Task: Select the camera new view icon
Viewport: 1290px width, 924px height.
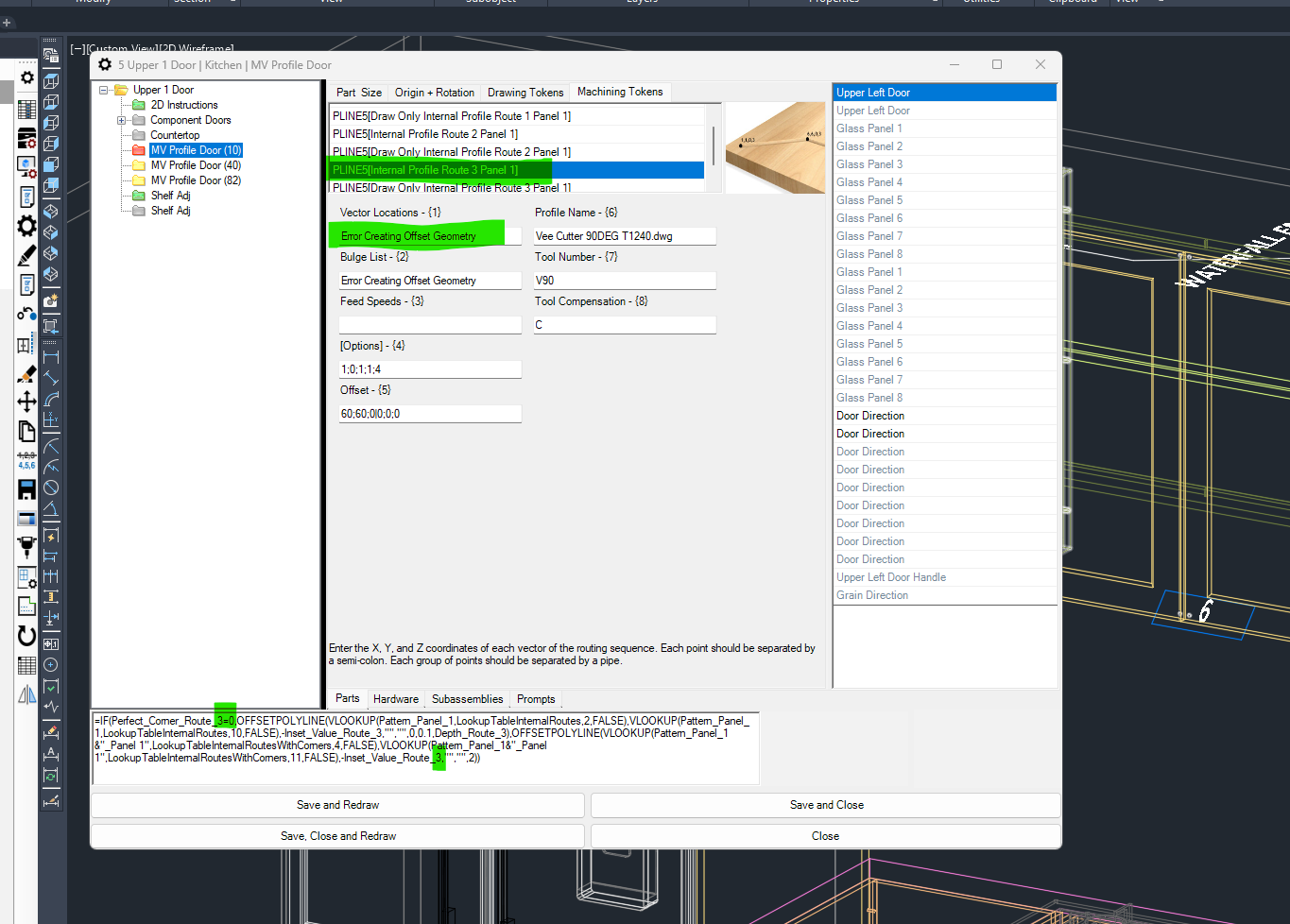Action: pyautogui.click(x=51, y=301)
